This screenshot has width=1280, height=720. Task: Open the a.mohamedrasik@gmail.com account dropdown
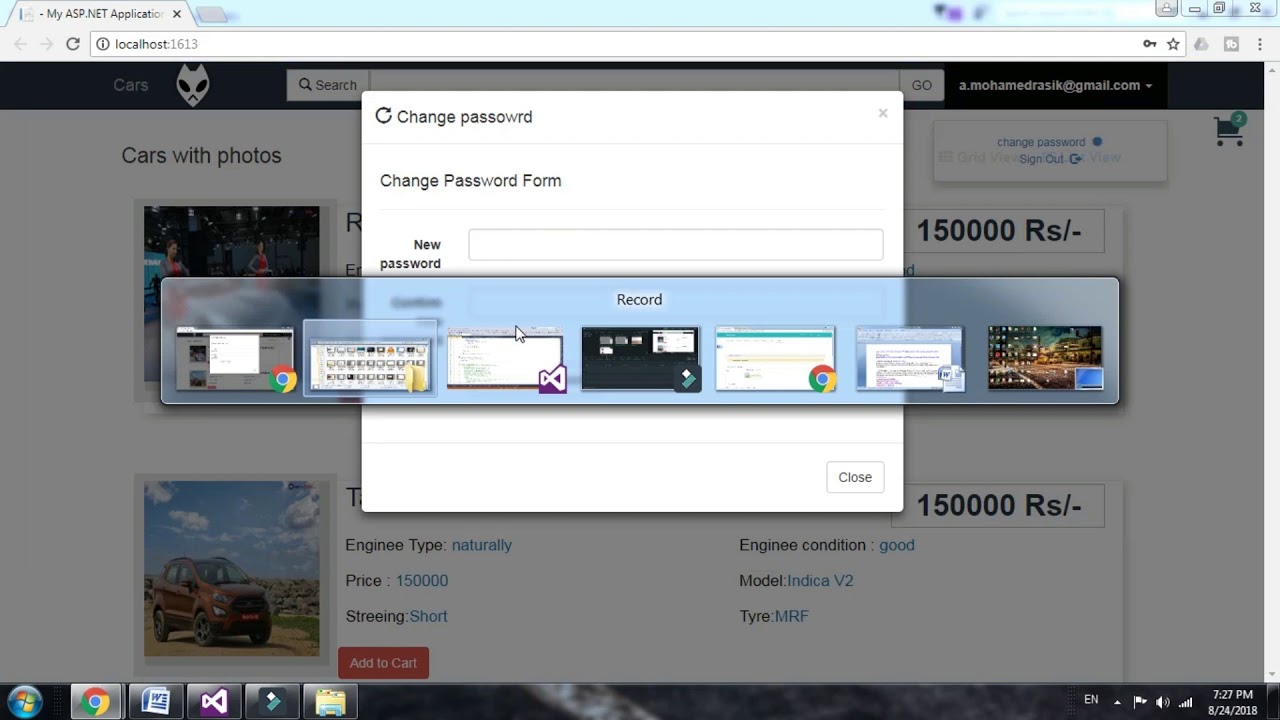coord(1055,85)
